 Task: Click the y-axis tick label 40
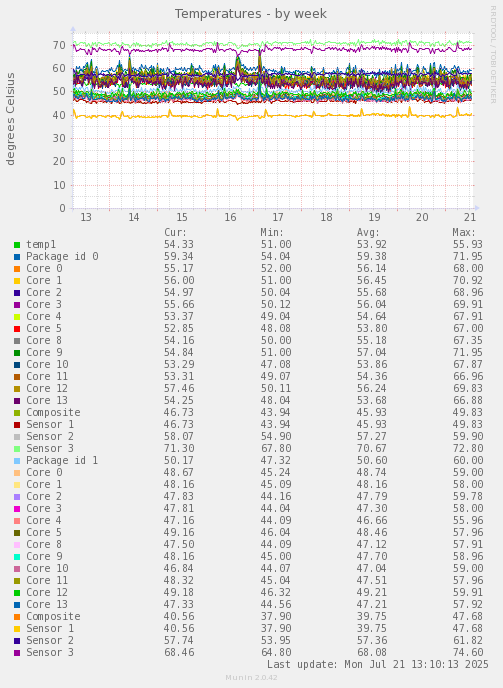pos(59,115)
